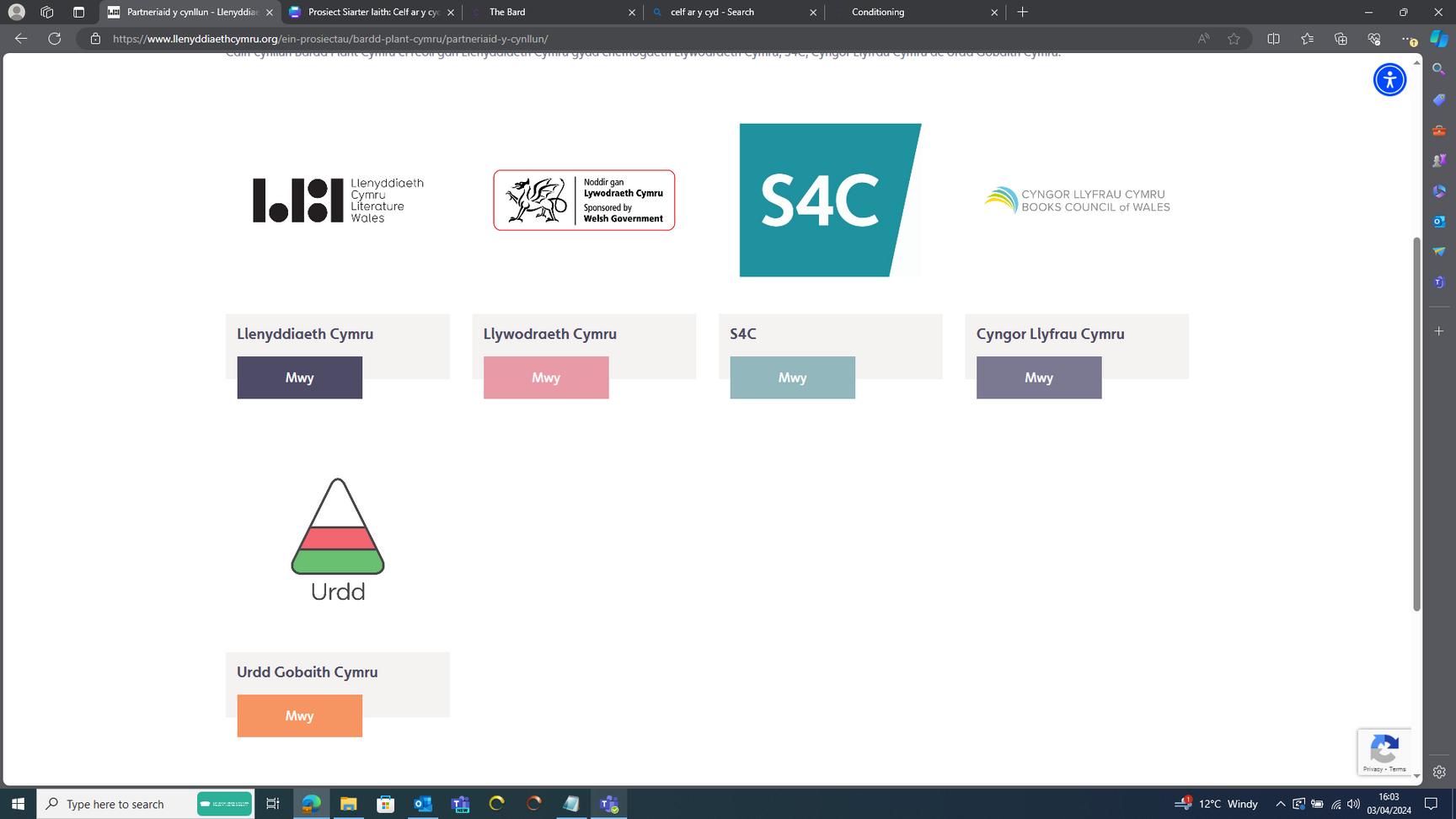Screen dimensions: 1456x819
Task: Click the Welsh Government sponsor logo
Action: pos(584,201)
